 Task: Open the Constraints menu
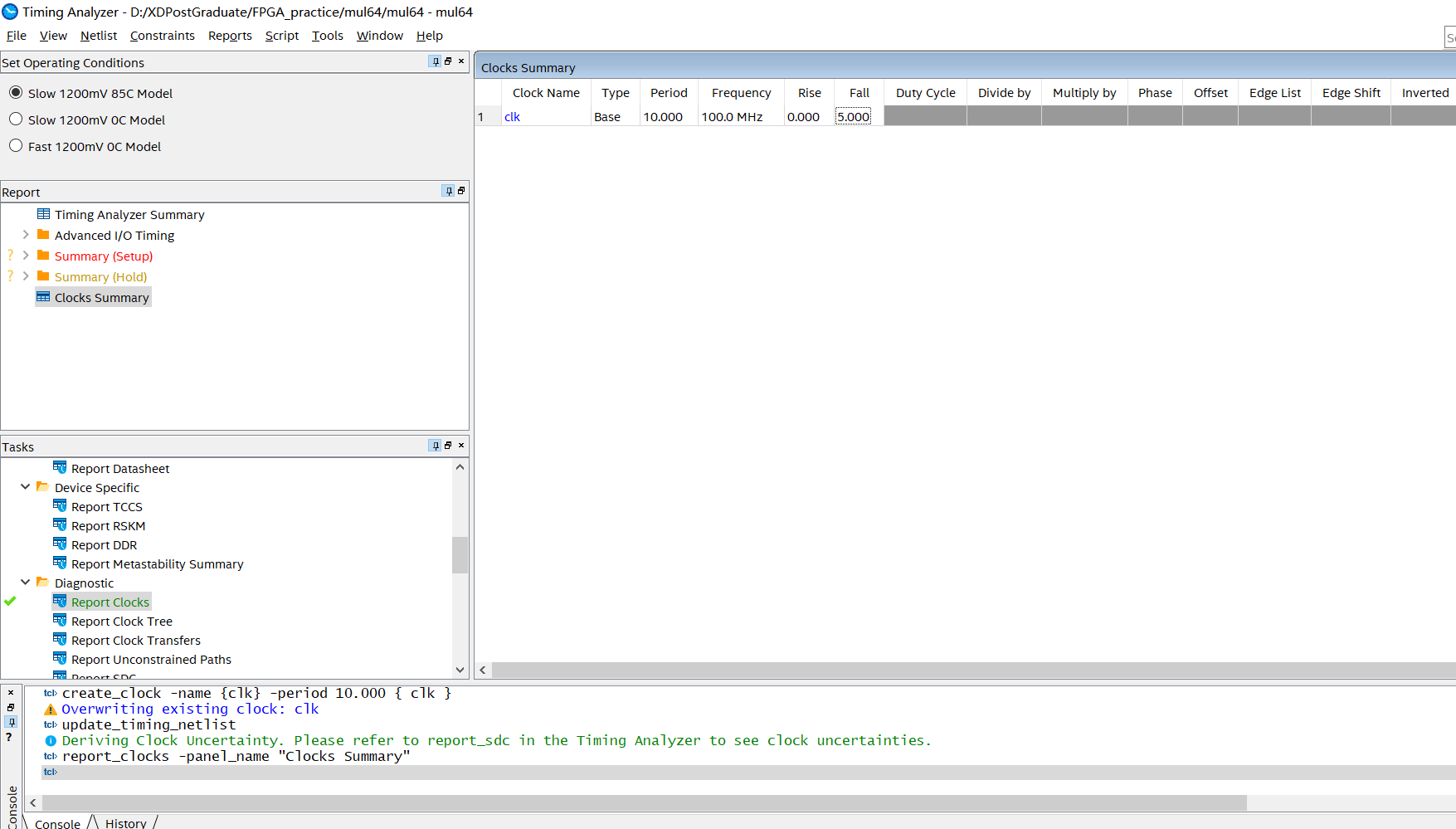coord(163,36)
